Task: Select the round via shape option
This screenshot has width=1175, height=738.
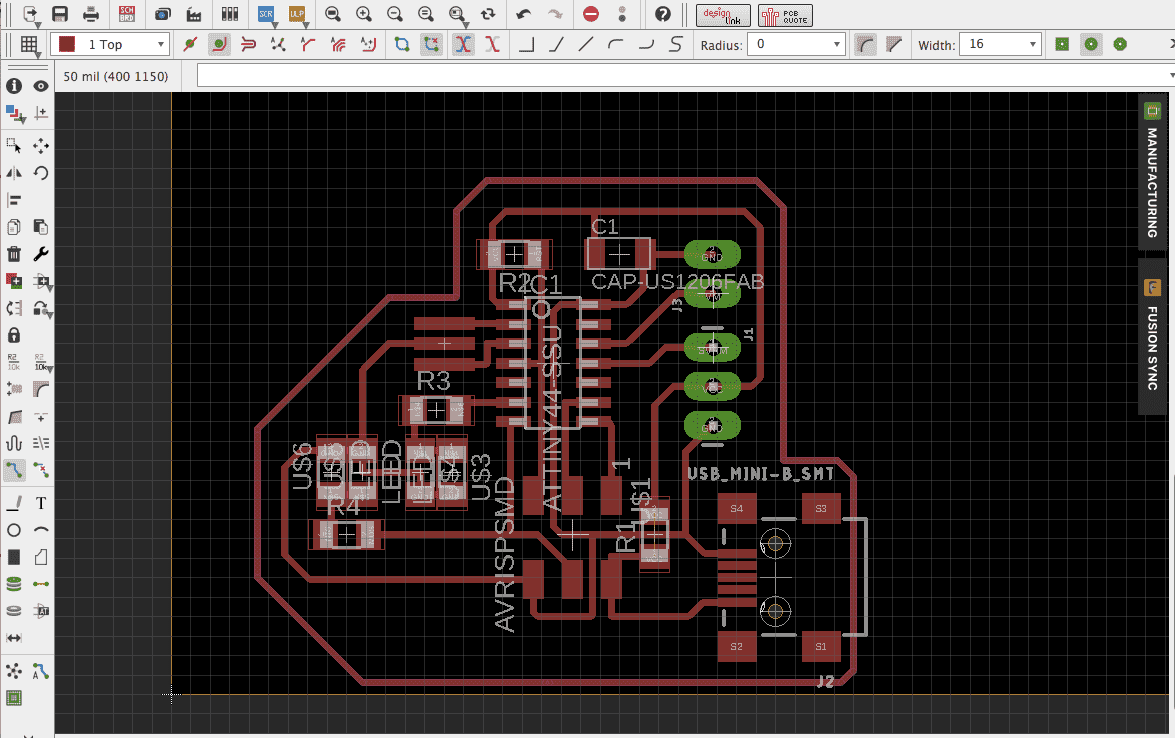Action: tap(1091, 44)
